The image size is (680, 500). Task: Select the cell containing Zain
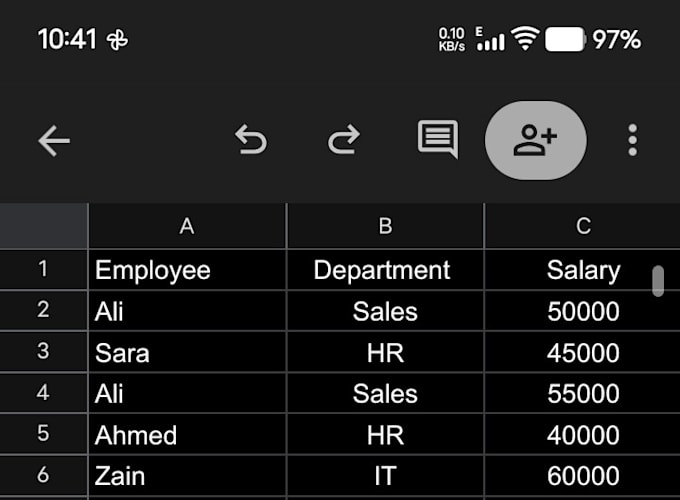[x=187, y=476]
